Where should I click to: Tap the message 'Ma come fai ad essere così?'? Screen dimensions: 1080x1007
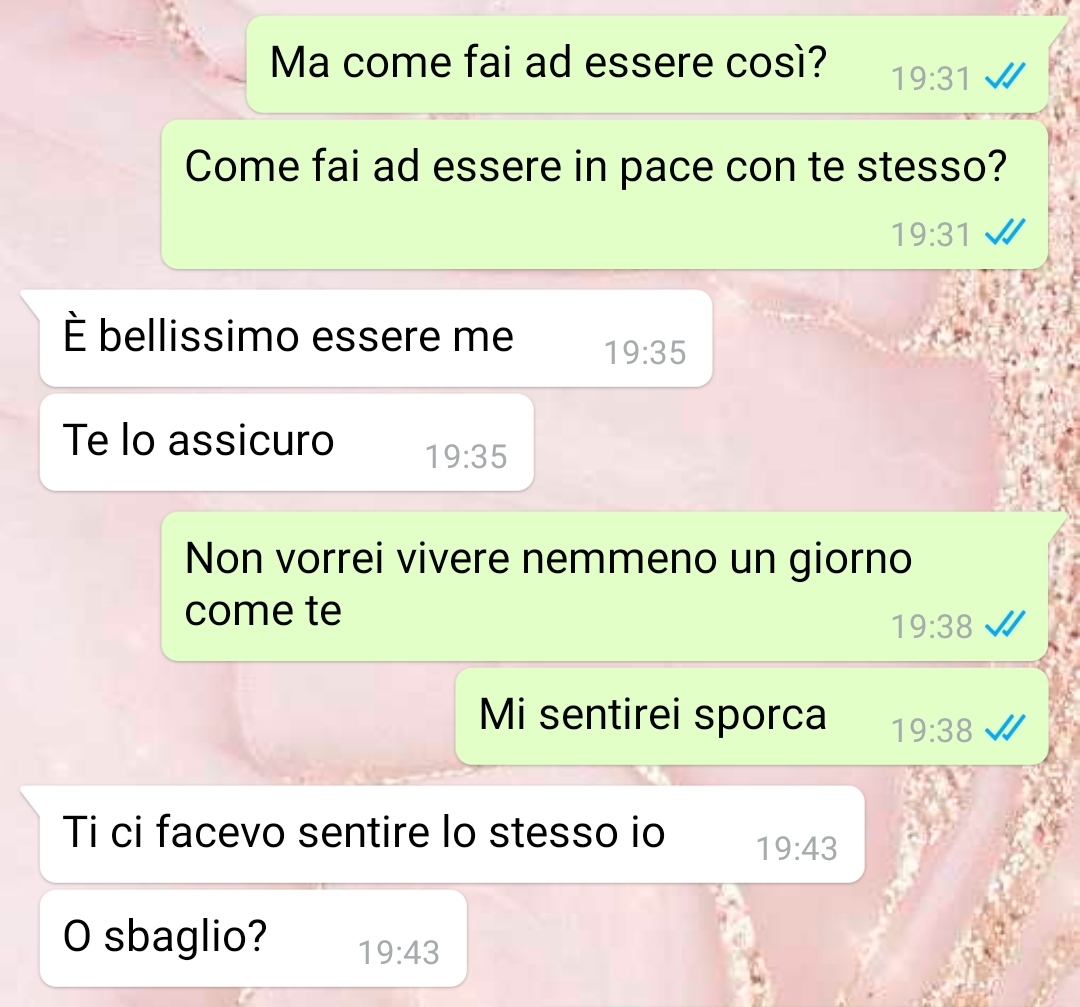click(647, 64)
